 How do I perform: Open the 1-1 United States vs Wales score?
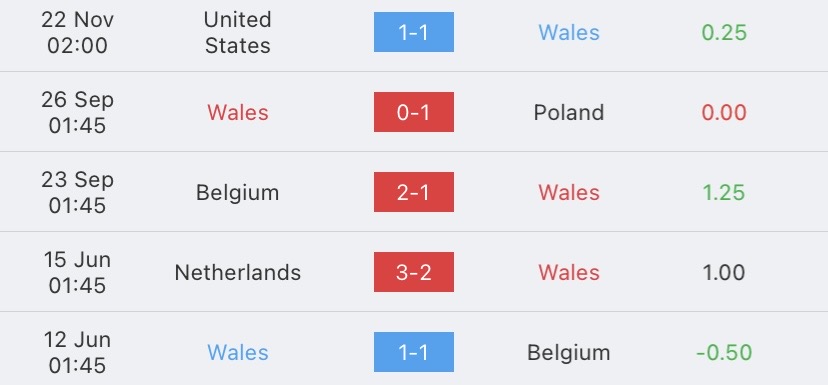click(x=413, y=32)
